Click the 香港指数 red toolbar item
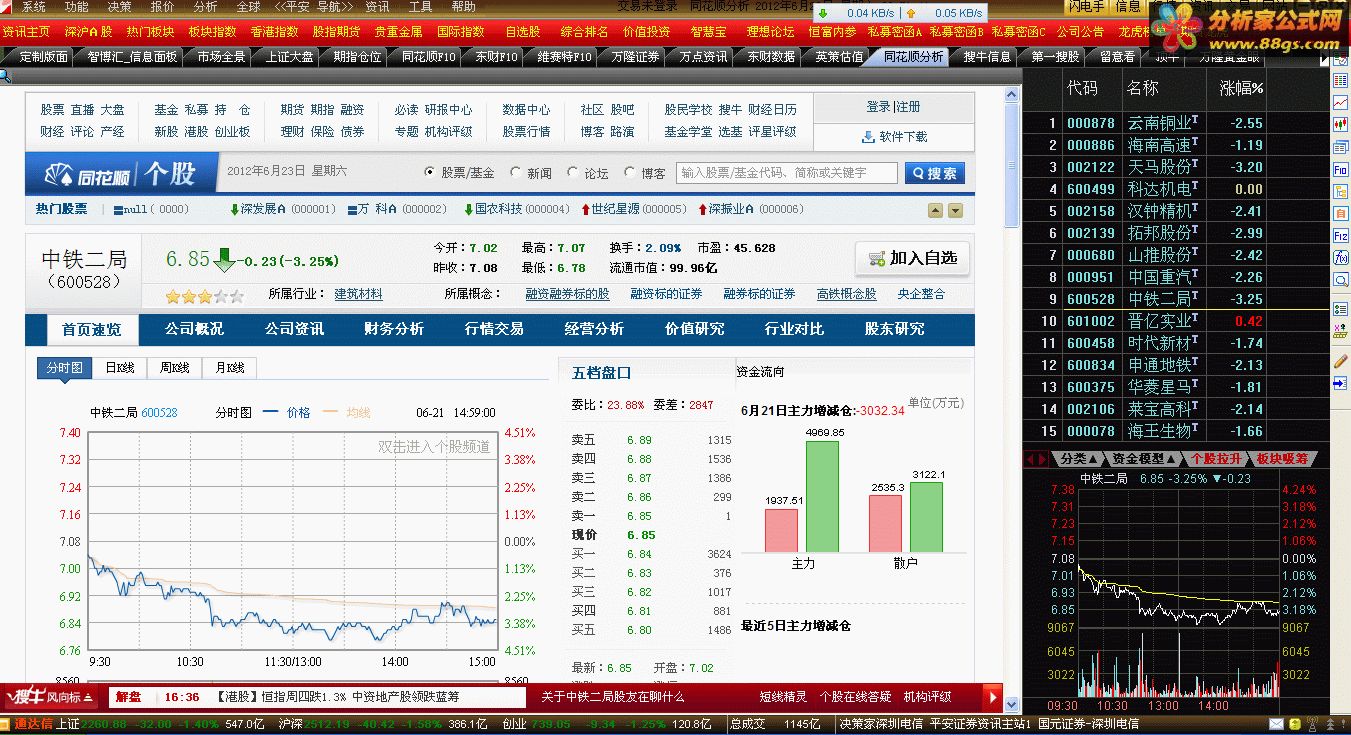 coord(274,32)
